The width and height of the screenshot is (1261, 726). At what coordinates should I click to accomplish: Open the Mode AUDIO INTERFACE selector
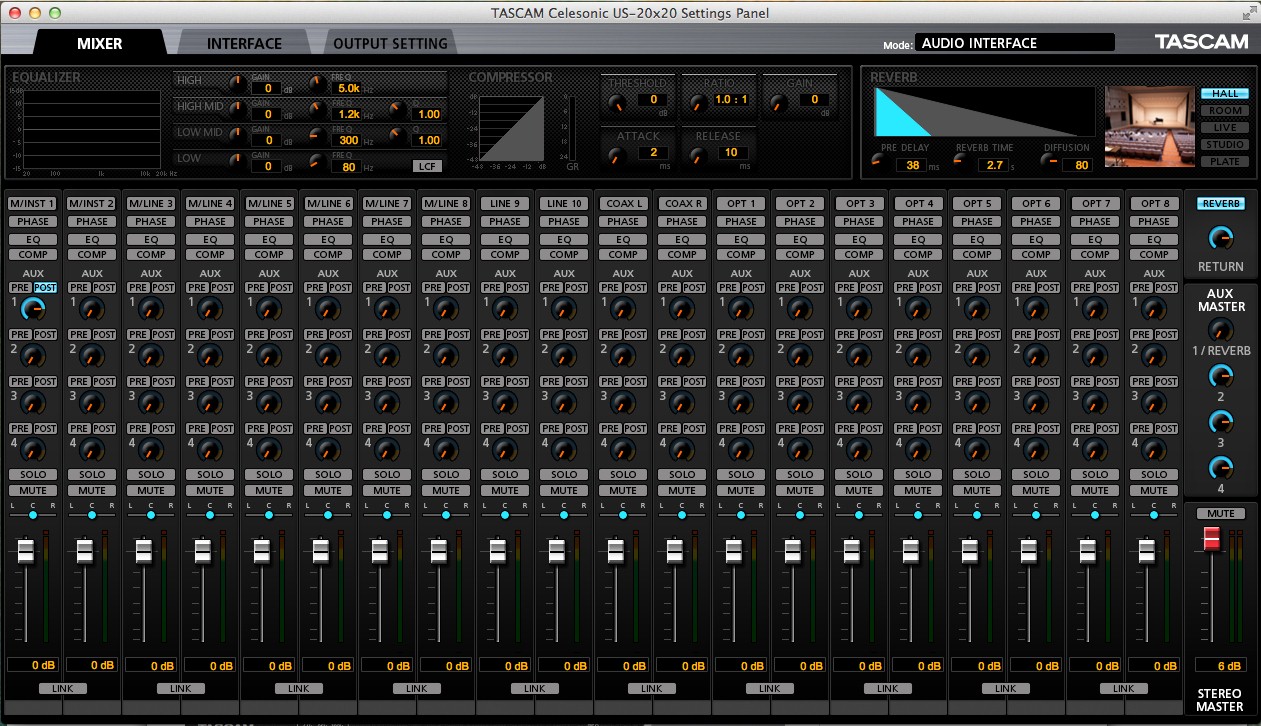(1014, 43)
